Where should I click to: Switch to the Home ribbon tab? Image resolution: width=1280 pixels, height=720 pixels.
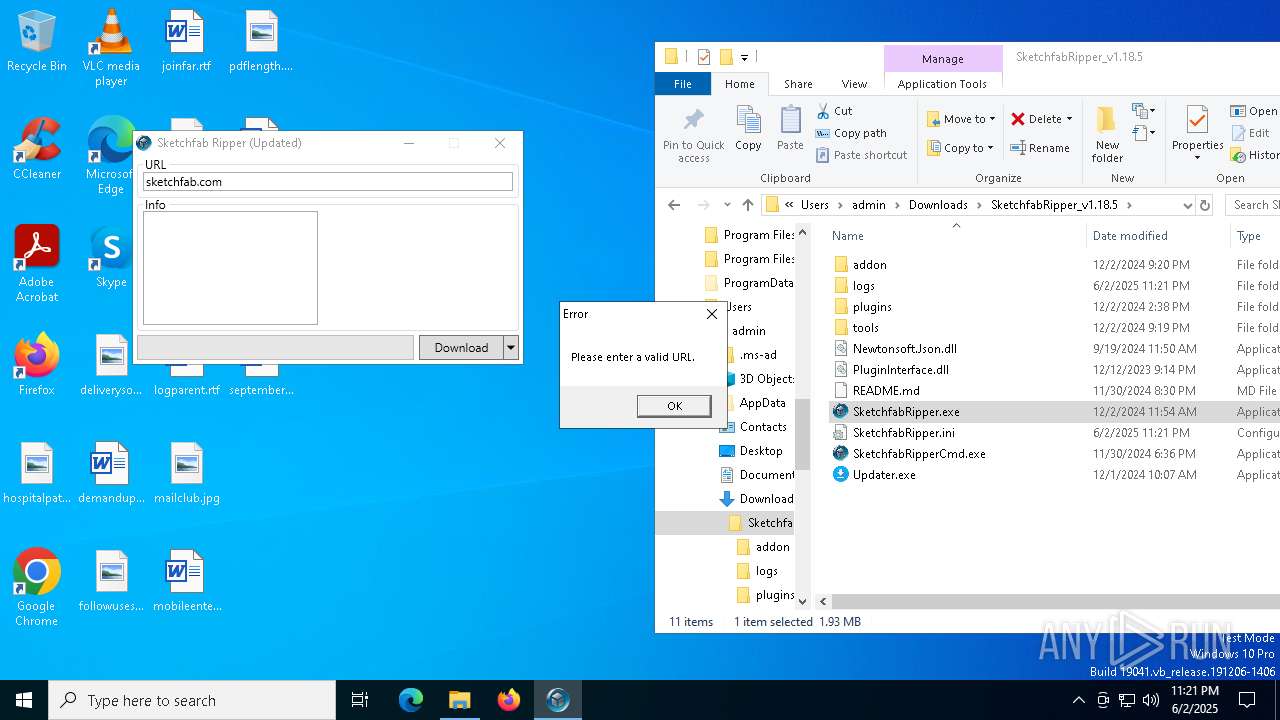740,84
